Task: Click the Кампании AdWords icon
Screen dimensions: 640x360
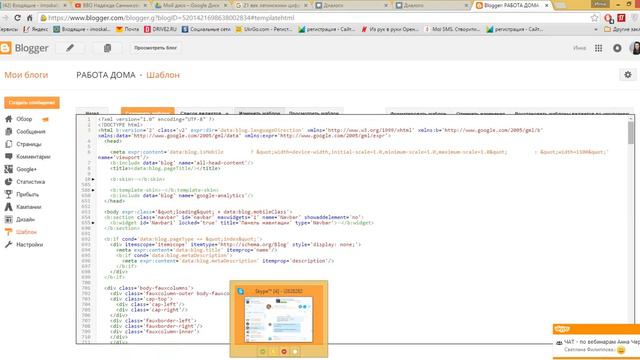Action: point(9,207)
